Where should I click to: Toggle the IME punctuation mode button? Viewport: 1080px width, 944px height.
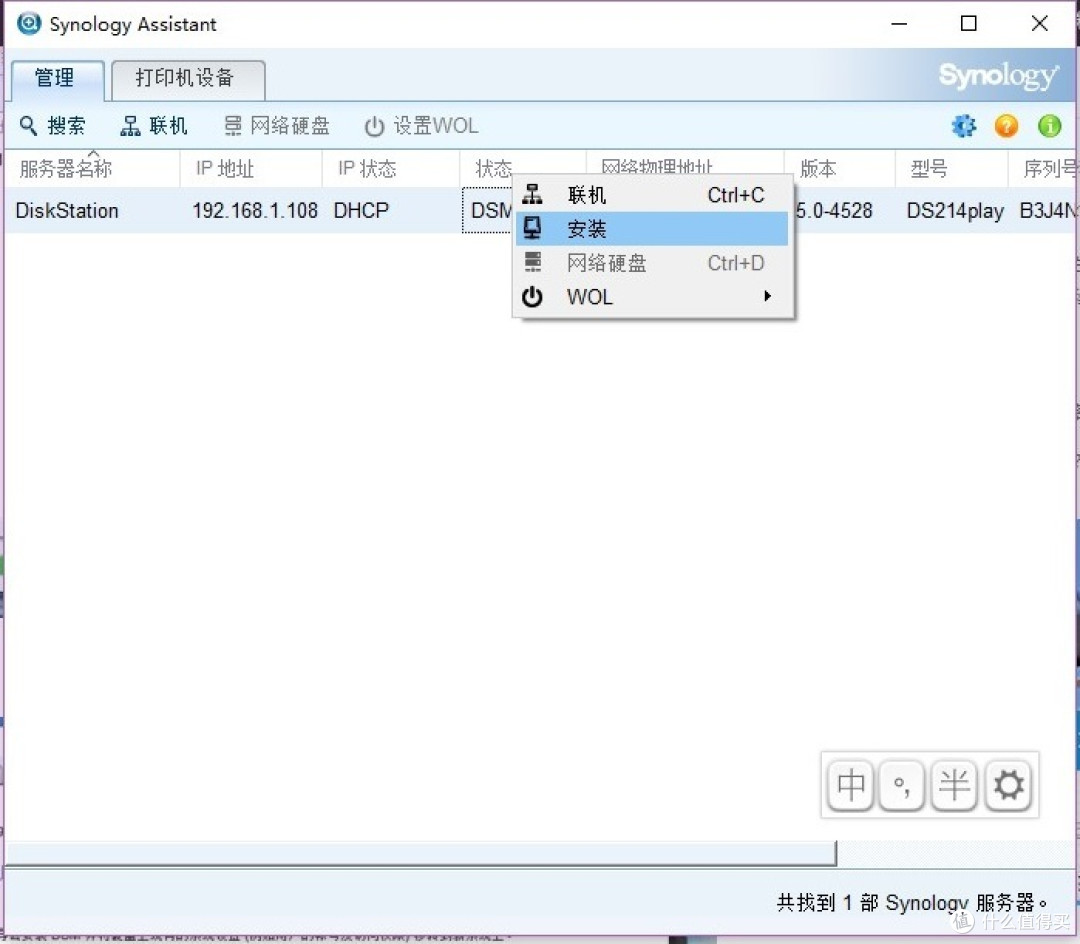[x=902, y=785]
